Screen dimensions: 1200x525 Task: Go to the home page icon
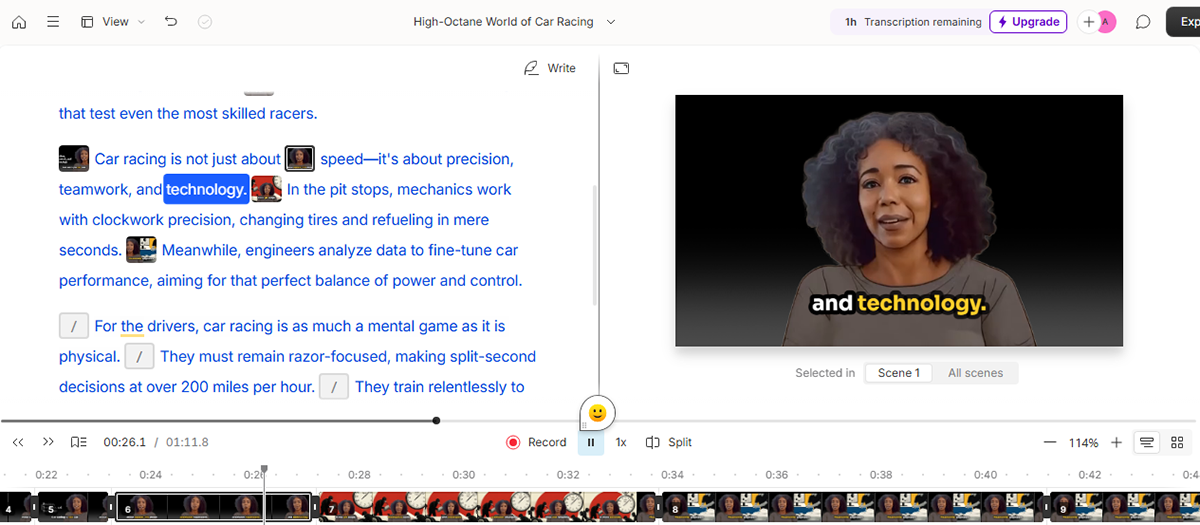click(x=19, y=22)
